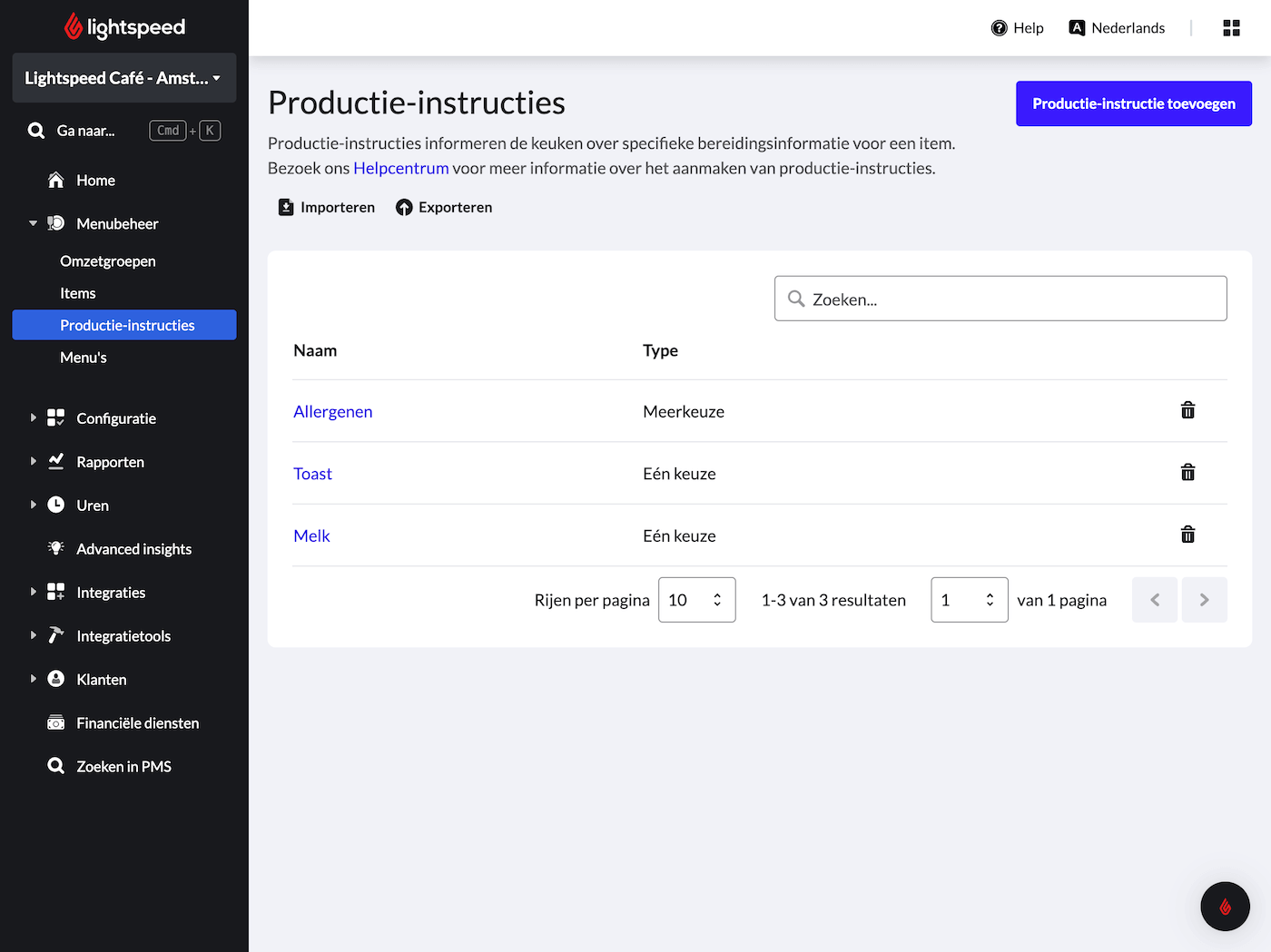This screenshot has width=1271, height=952.
Task: Click the Integratietools hammer icon
Action: coord(56,635)
